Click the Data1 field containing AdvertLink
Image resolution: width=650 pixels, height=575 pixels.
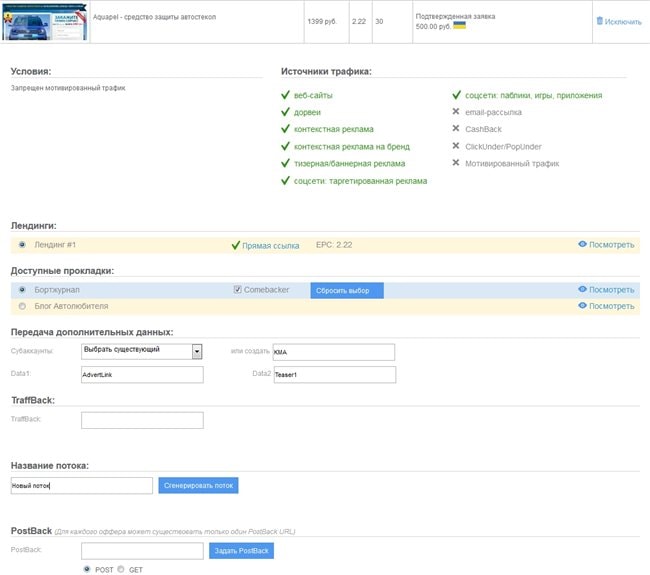point(142,374)
